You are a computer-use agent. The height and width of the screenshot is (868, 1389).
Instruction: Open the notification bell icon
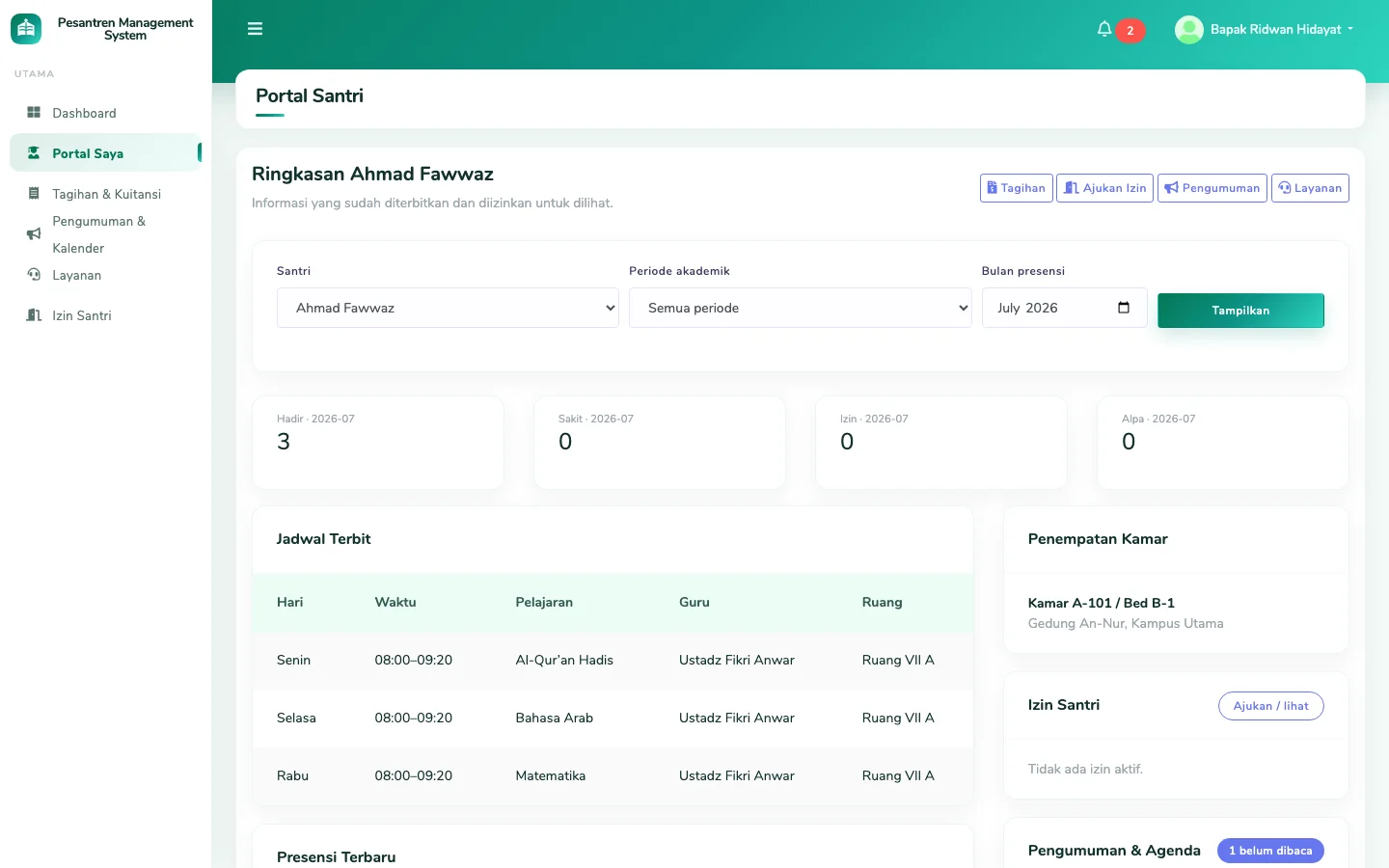(x=1104, y=29)
